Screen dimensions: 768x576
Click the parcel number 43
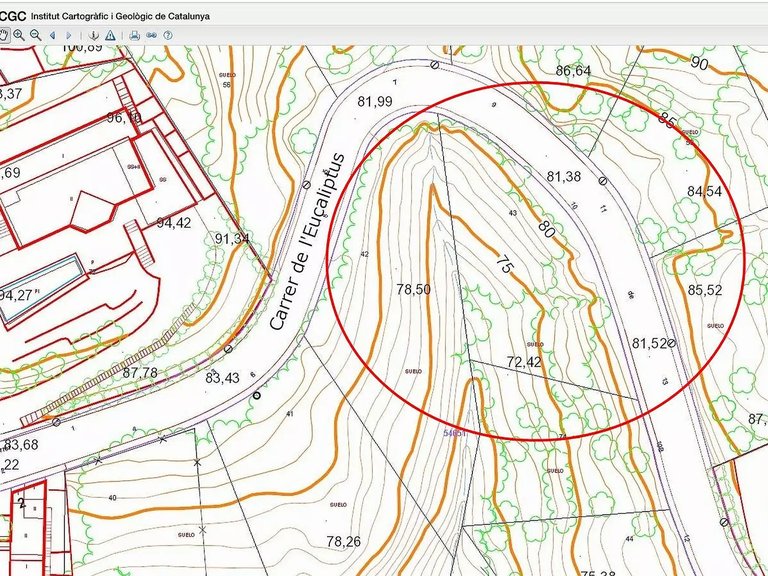pyautogui.click(x=513, y=213)
